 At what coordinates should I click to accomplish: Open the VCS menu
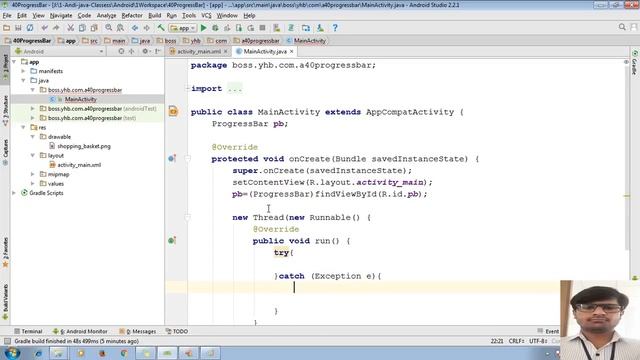click(206, 16)
